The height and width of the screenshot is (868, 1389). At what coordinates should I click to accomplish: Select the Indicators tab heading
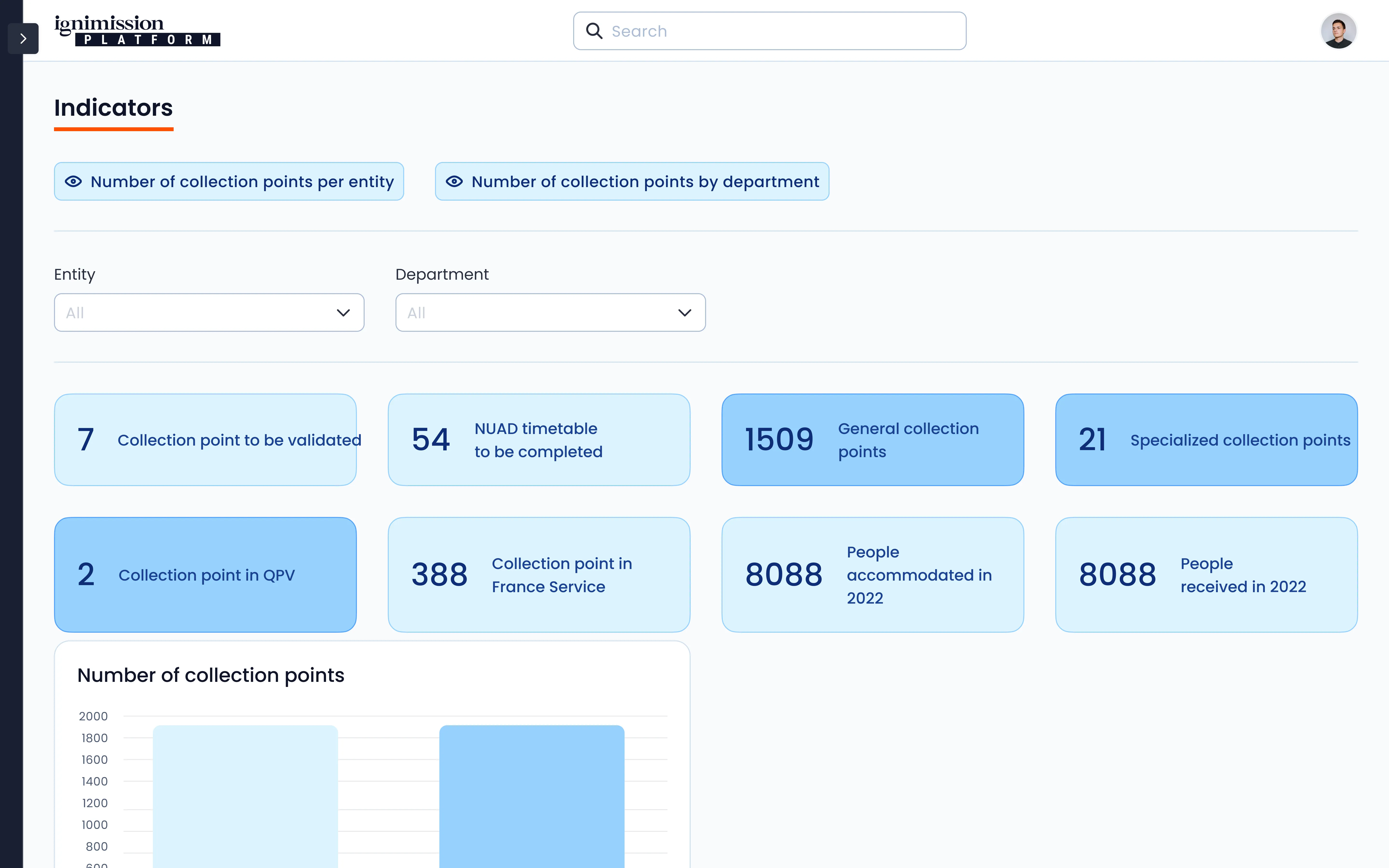(114, 108)
